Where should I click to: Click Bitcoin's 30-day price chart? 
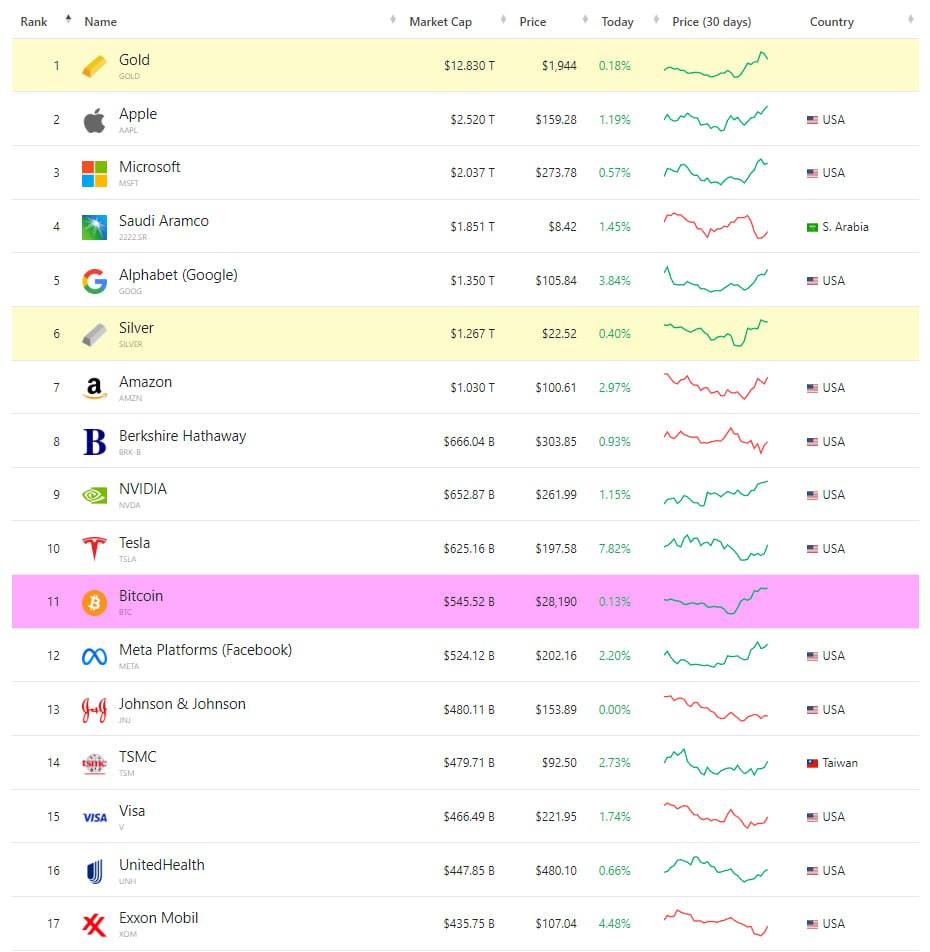716,600
